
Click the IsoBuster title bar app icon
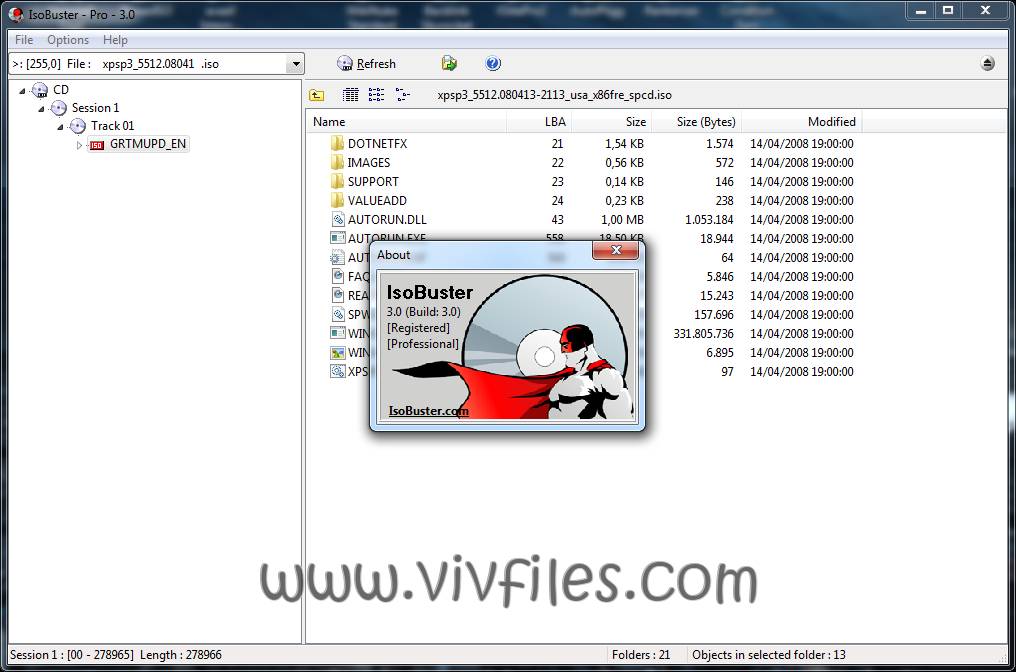(16, 14)
